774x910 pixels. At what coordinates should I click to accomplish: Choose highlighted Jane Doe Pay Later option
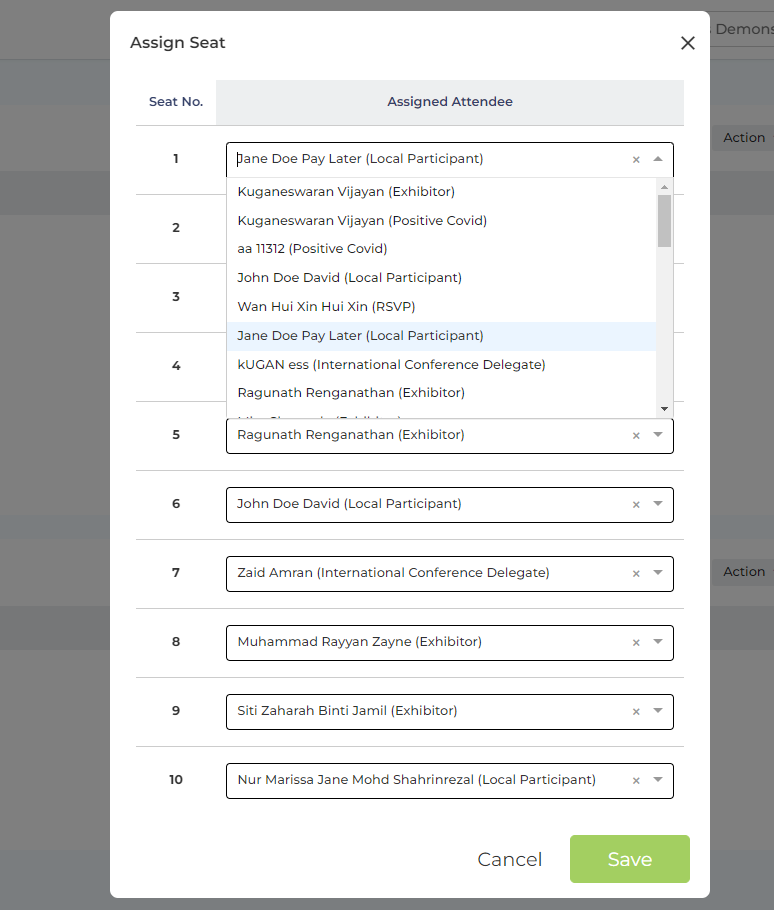point(441,336)
